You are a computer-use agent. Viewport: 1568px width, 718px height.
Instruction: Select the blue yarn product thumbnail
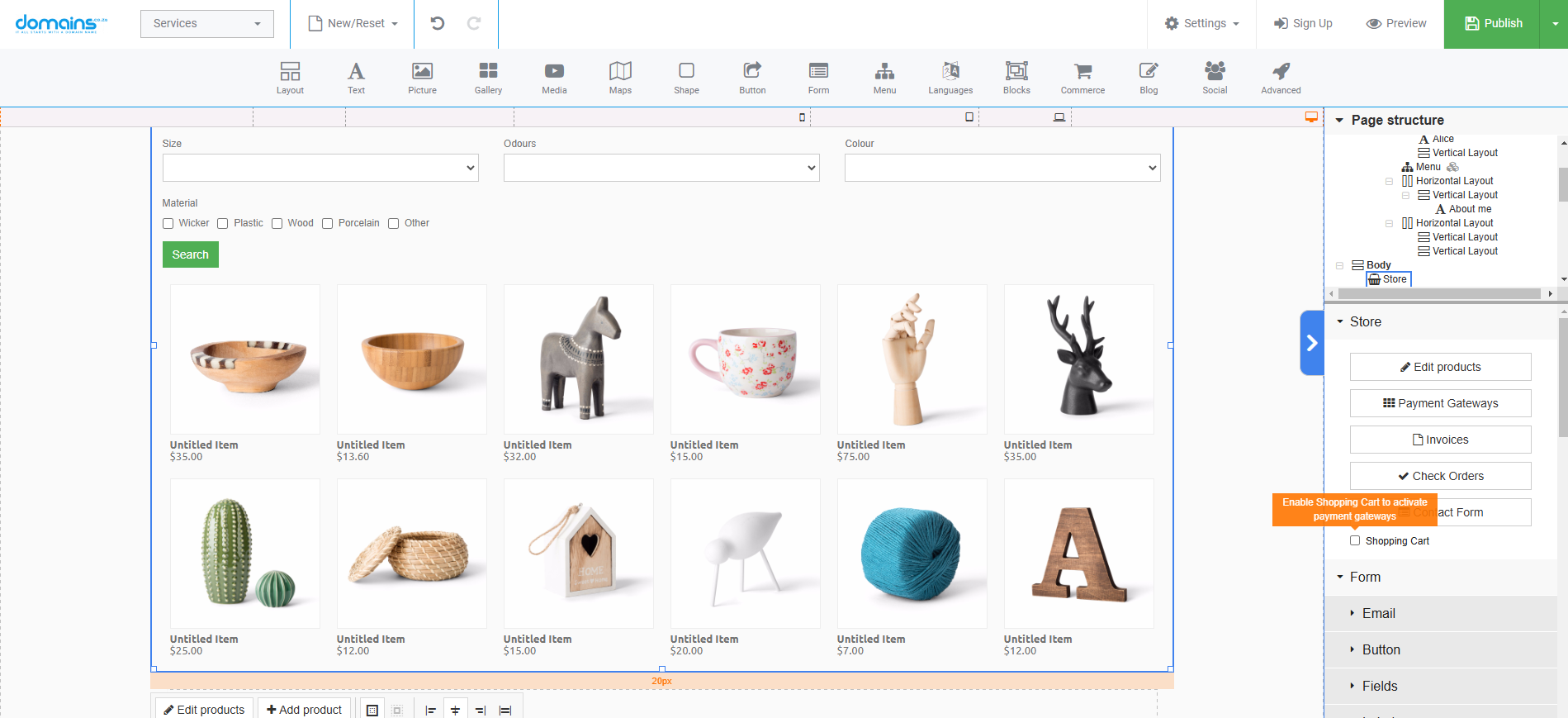tap(912, 554)
